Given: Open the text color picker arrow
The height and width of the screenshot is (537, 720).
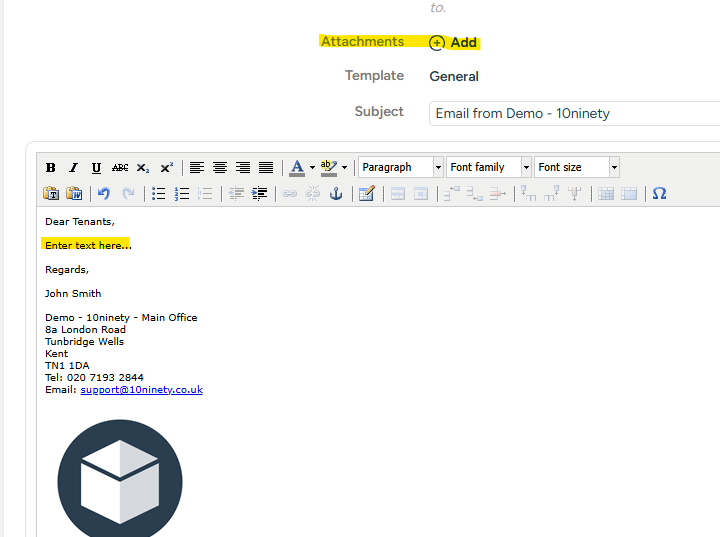Looking at the screenshot, I should [312, 168].
